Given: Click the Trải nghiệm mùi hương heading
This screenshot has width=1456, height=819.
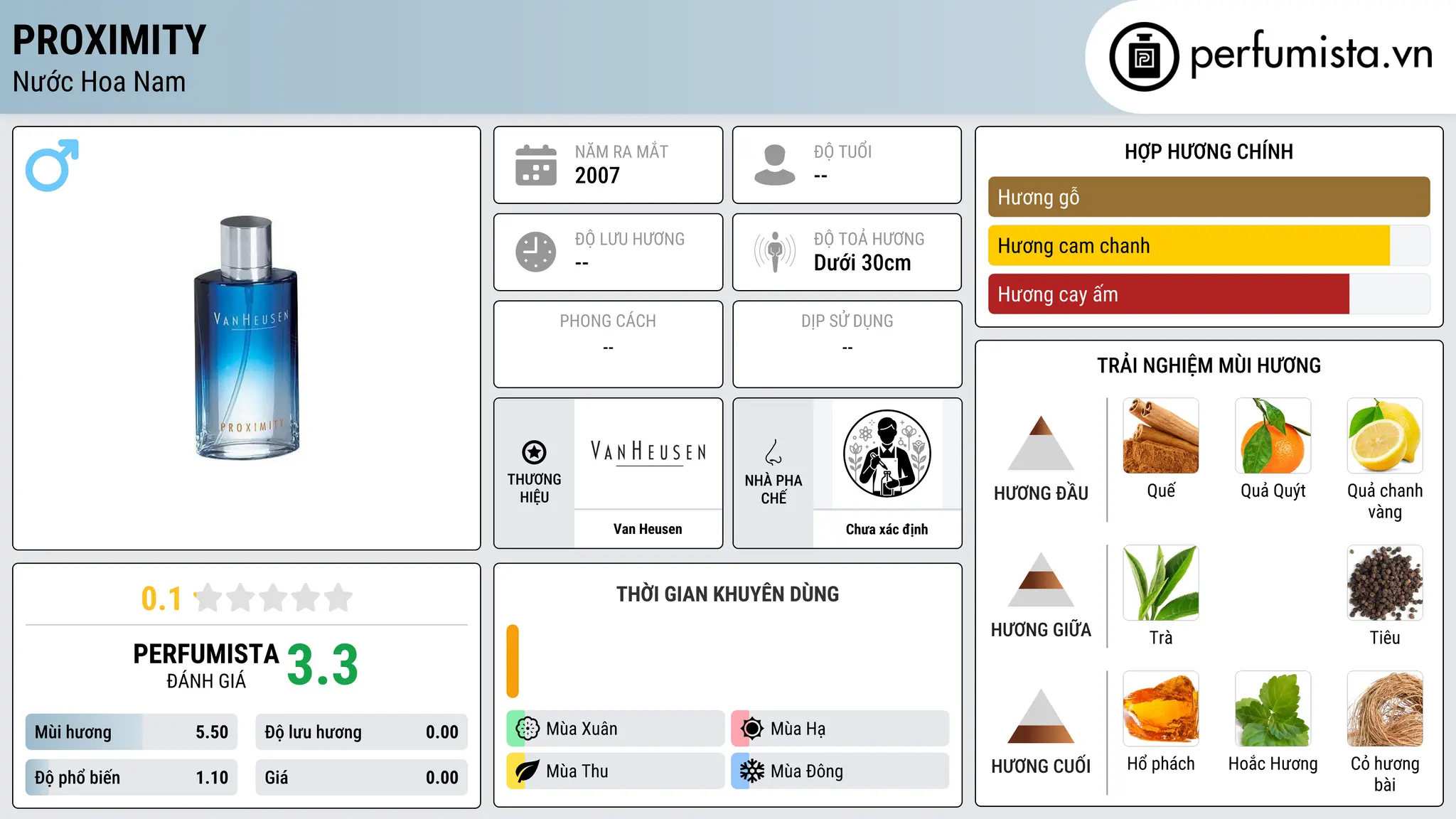Looking at the screenshot, I should click(x=1209, y=365).
